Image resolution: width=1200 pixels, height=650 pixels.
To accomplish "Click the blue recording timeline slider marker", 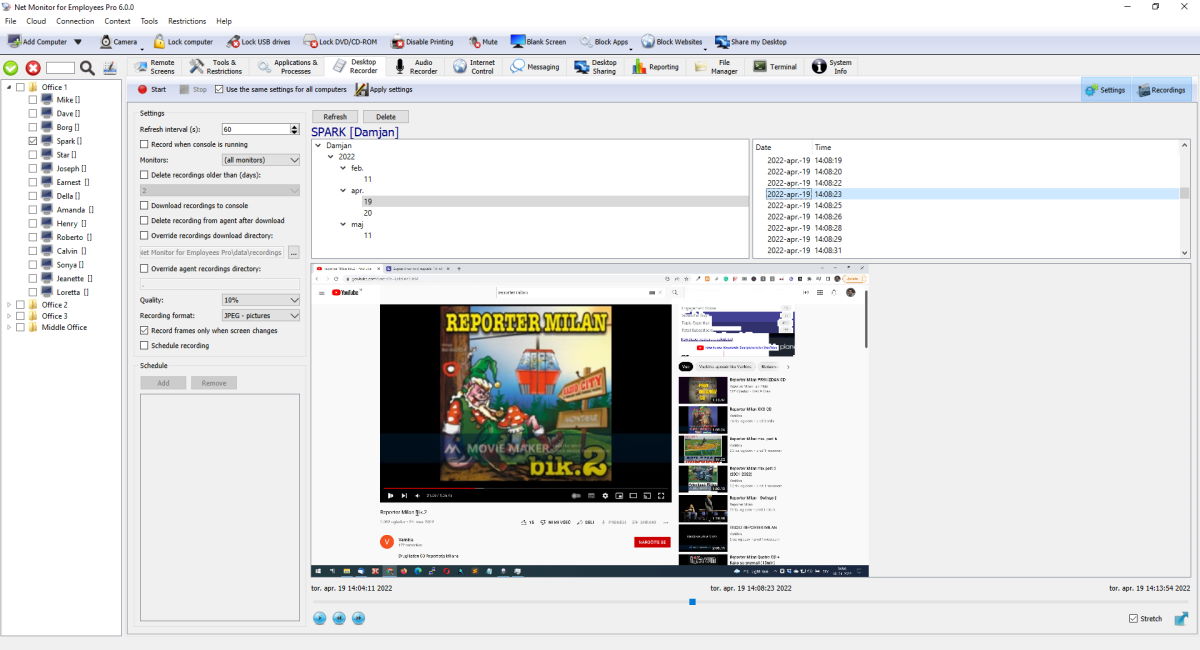I will point(692,602).
